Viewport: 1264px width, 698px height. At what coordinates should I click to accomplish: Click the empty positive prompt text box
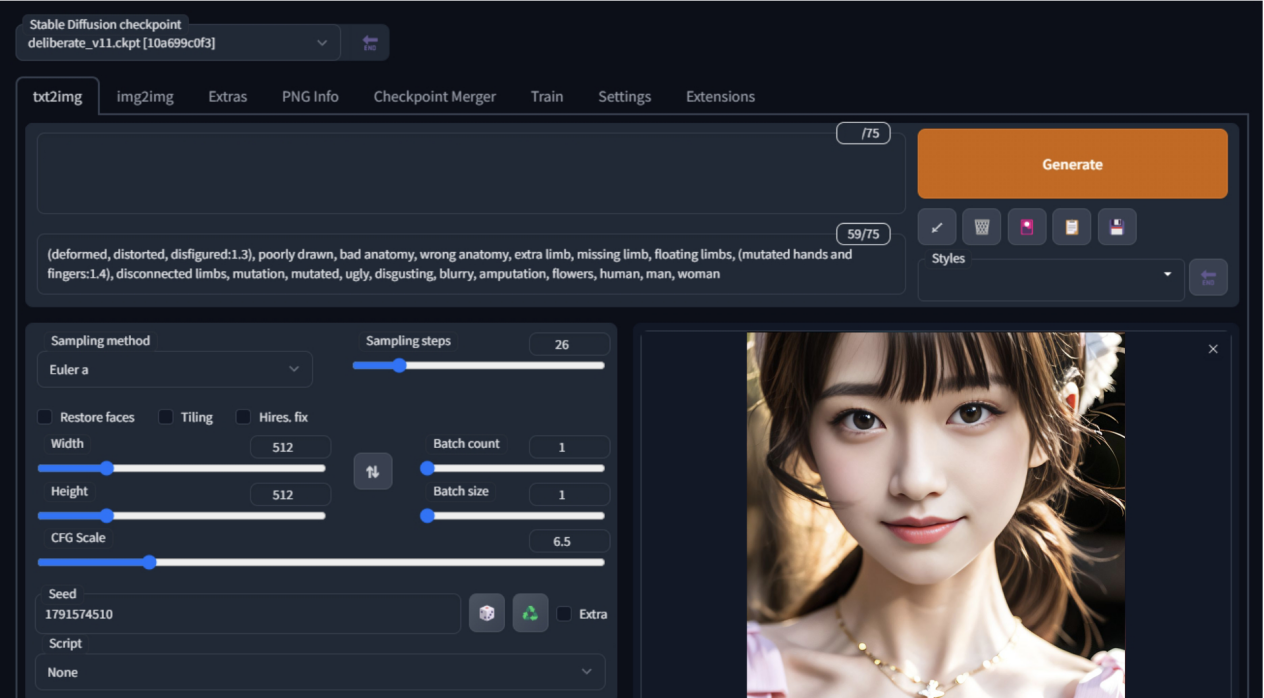coord(471,173)
